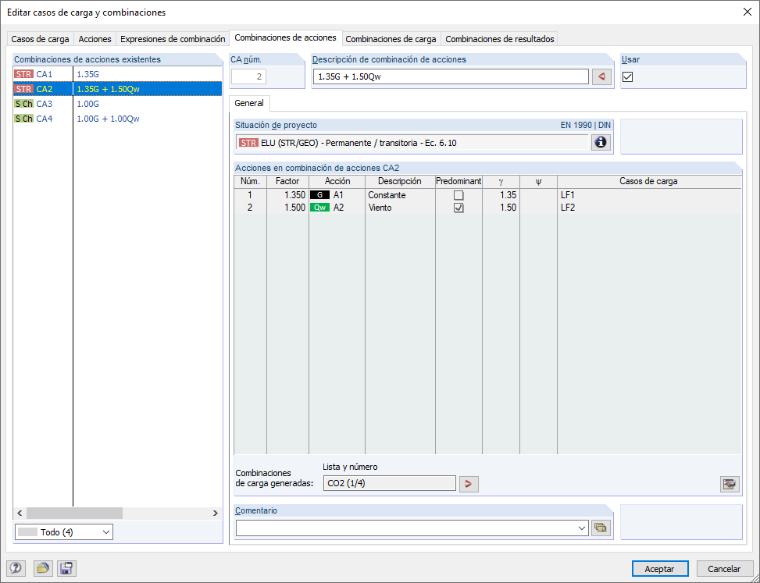Click the open folder icon at bottom left
This screenshot has width=760, height=583.
(x=43, y=568)
